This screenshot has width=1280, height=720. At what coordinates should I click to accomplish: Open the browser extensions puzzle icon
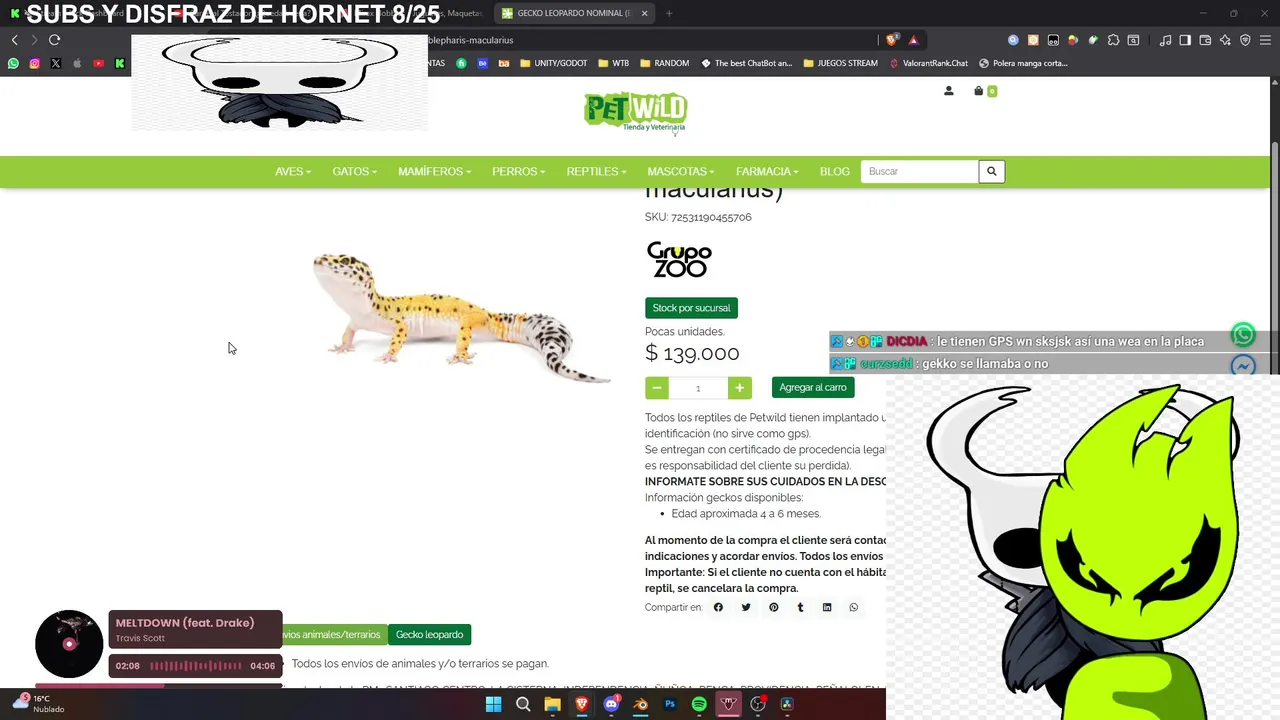click(1113, 40)
